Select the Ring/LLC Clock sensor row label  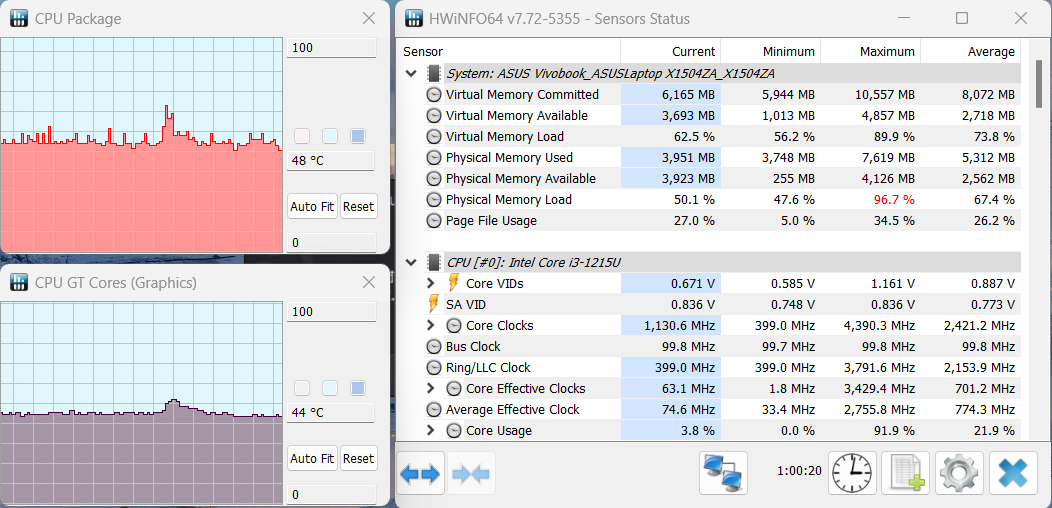click(488, 367)
